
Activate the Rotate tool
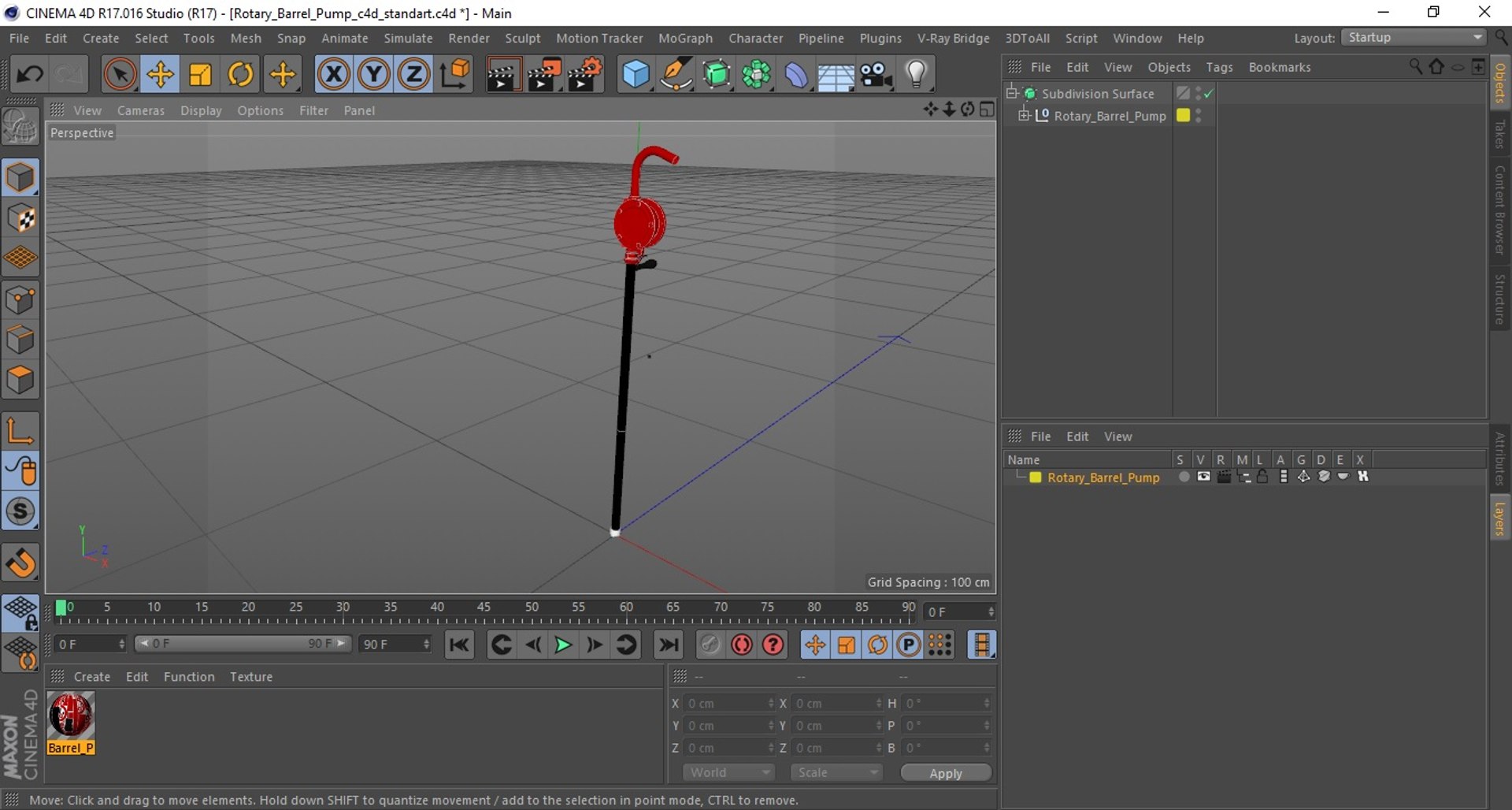(x=241, y=75)
